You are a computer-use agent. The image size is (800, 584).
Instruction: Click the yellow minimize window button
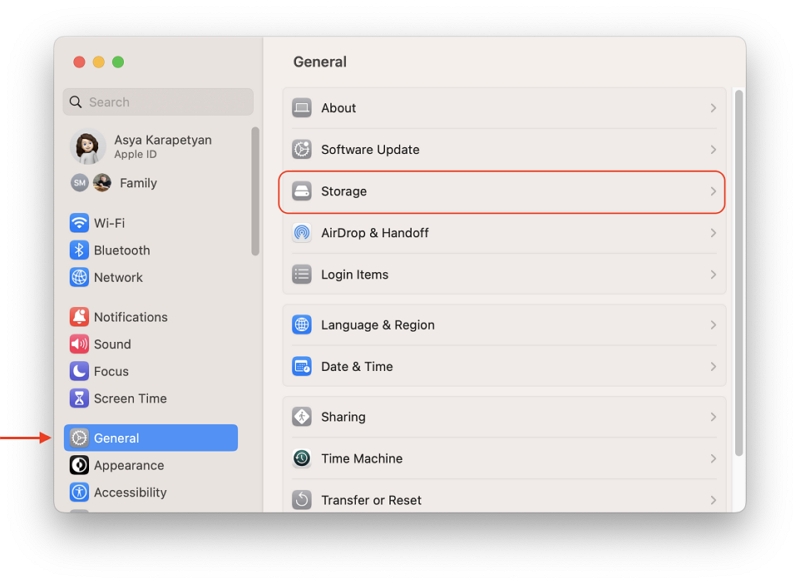(98, 62)
